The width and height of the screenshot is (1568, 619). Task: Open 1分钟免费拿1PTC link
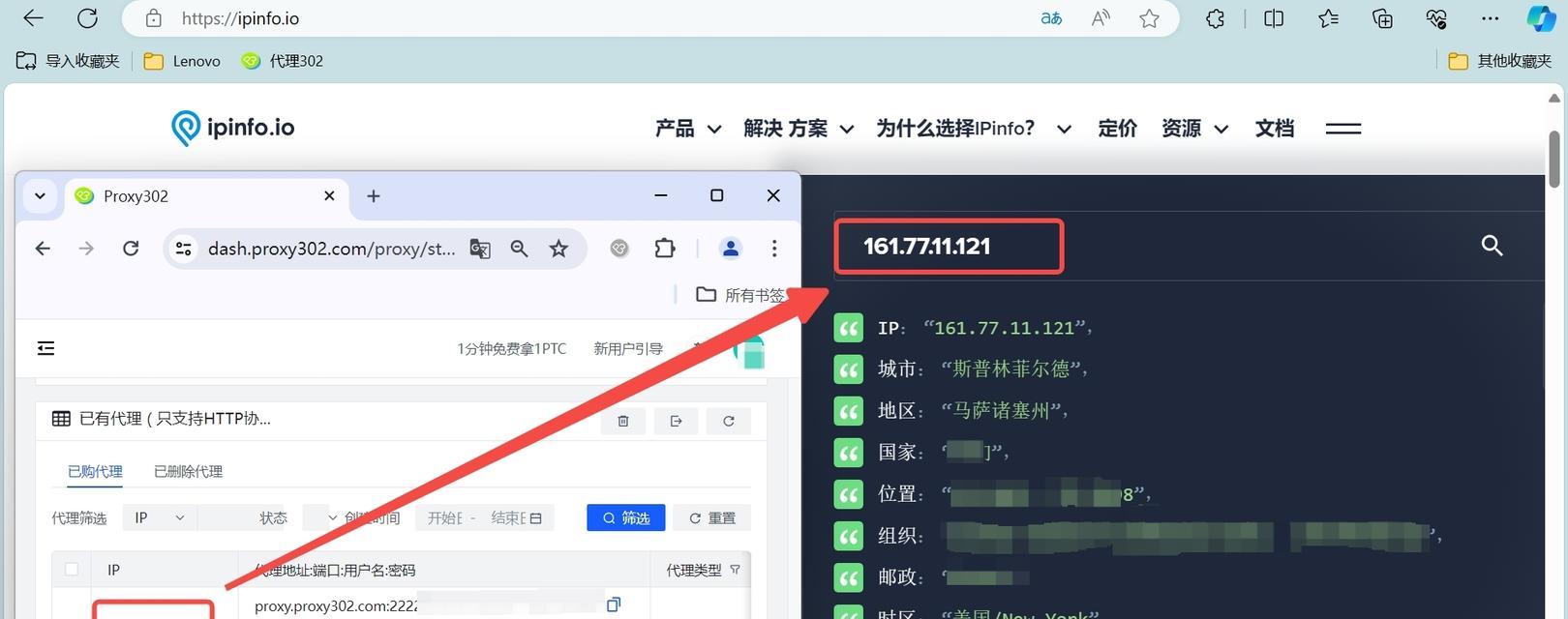pyautogui.click(x=512, y=348)
